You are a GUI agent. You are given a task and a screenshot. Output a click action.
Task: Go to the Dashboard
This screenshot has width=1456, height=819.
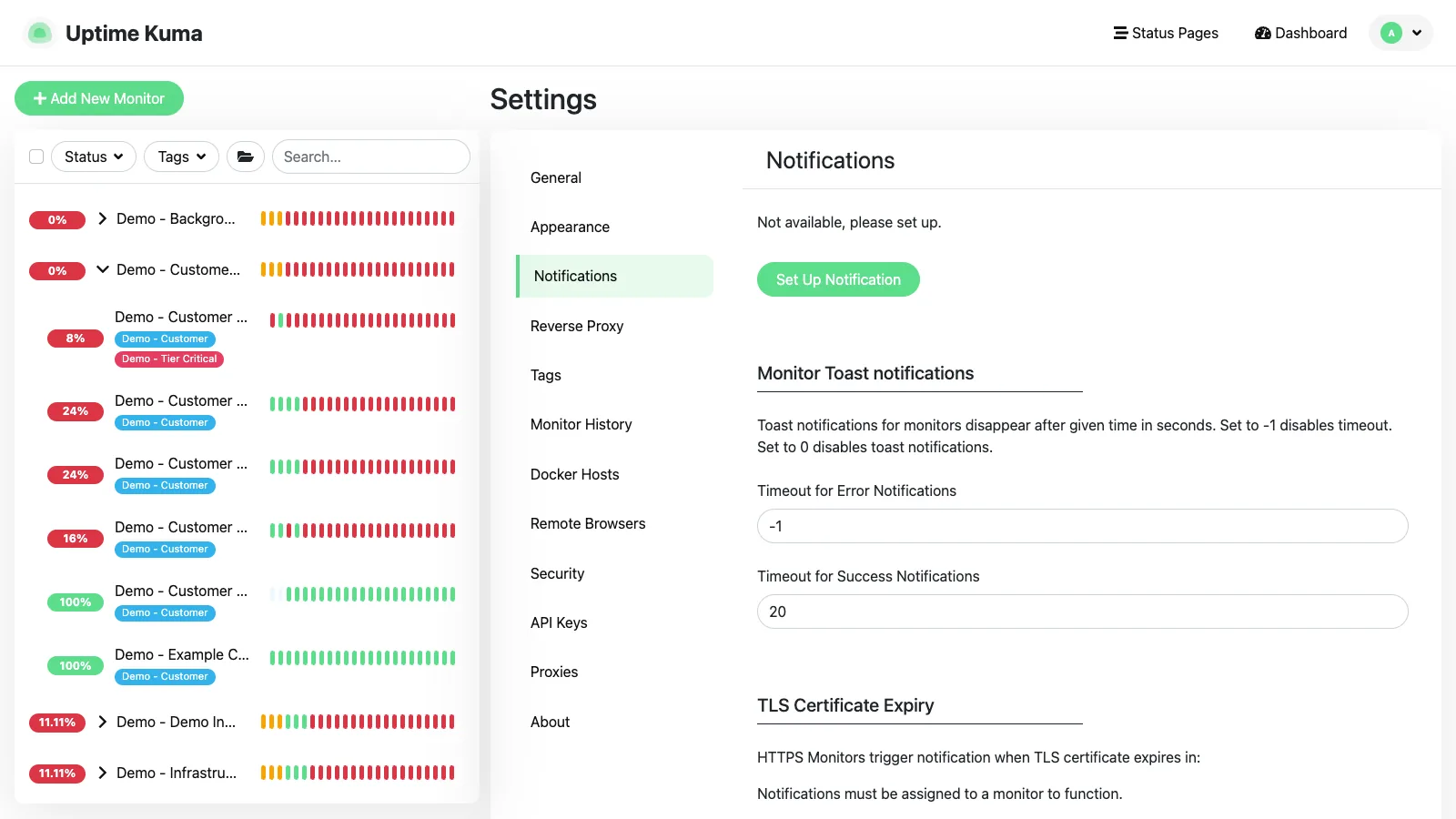click(x=1300, y=33)
